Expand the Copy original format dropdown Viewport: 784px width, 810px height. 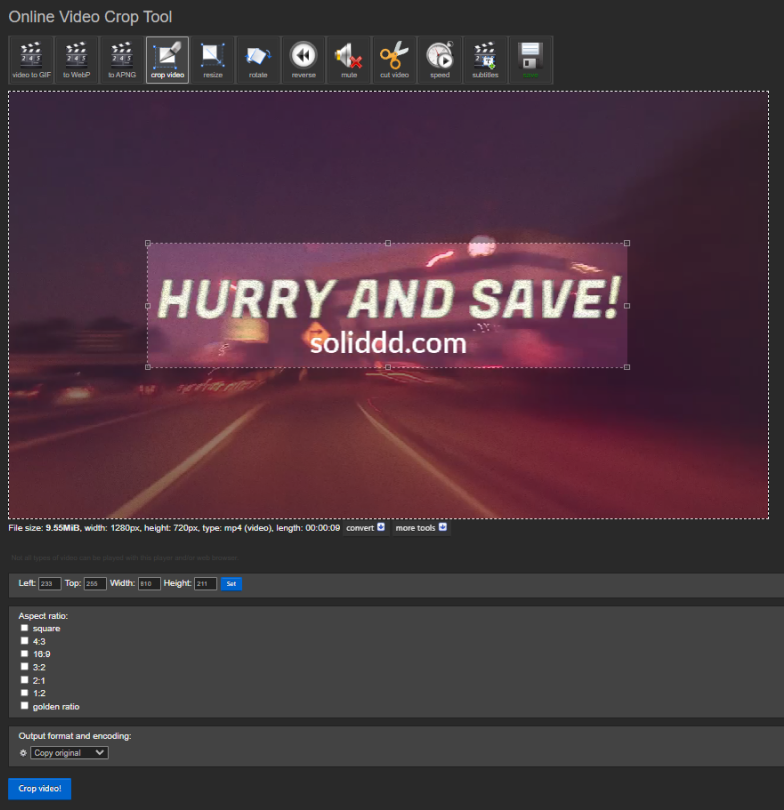(69, 753)
